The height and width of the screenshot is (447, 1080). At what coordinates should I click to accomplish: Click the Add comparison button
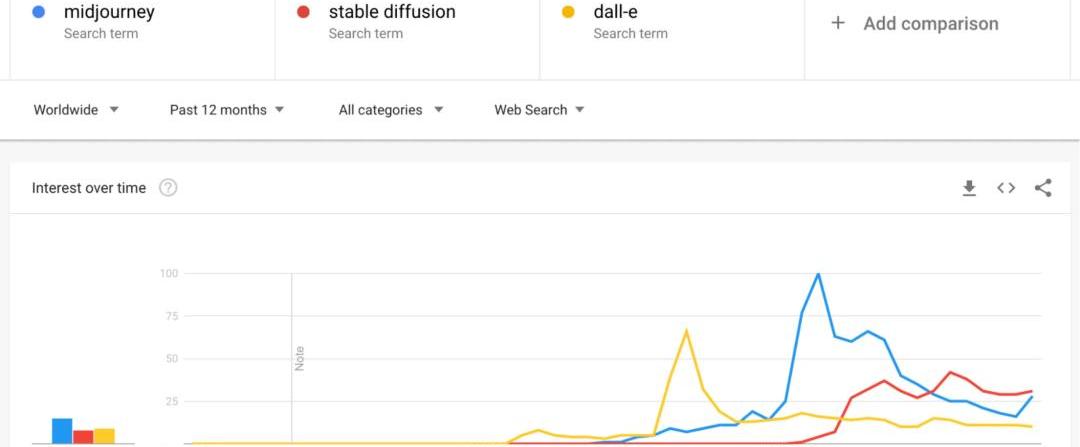(x=930, y=23)
